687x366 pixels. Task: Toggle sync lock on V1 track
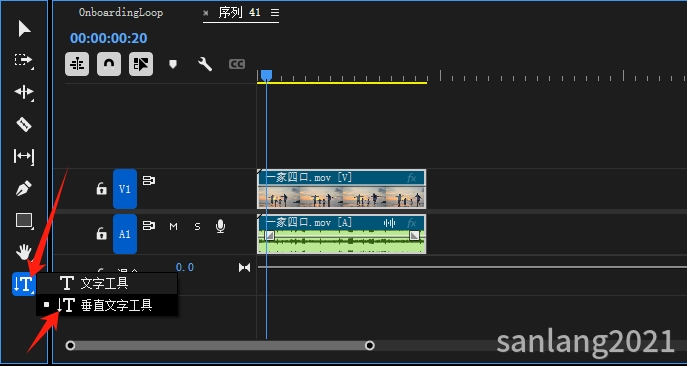click(149, 180)
